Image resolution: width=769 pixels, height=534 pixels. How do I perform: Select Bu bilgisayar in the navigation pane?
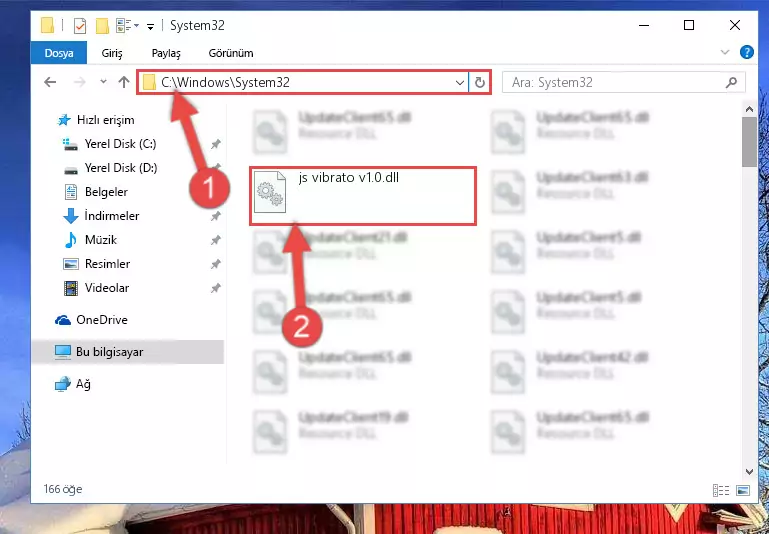tap(128, 352)
